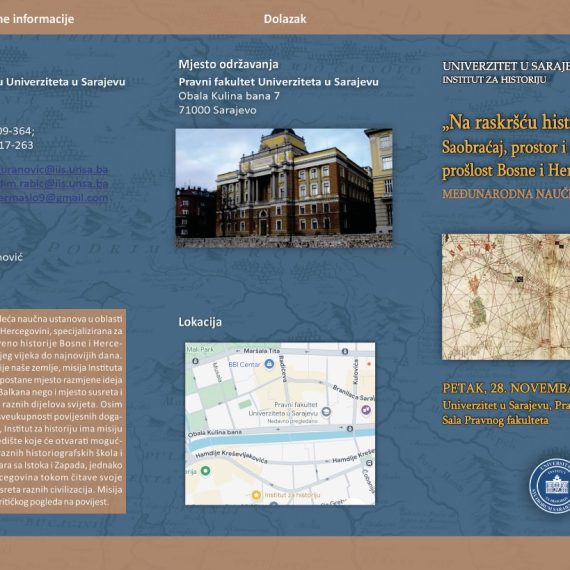The image size is (570, 570).
Task: Click the Pravni fakultet map pin icon
Action: point(326,412)
